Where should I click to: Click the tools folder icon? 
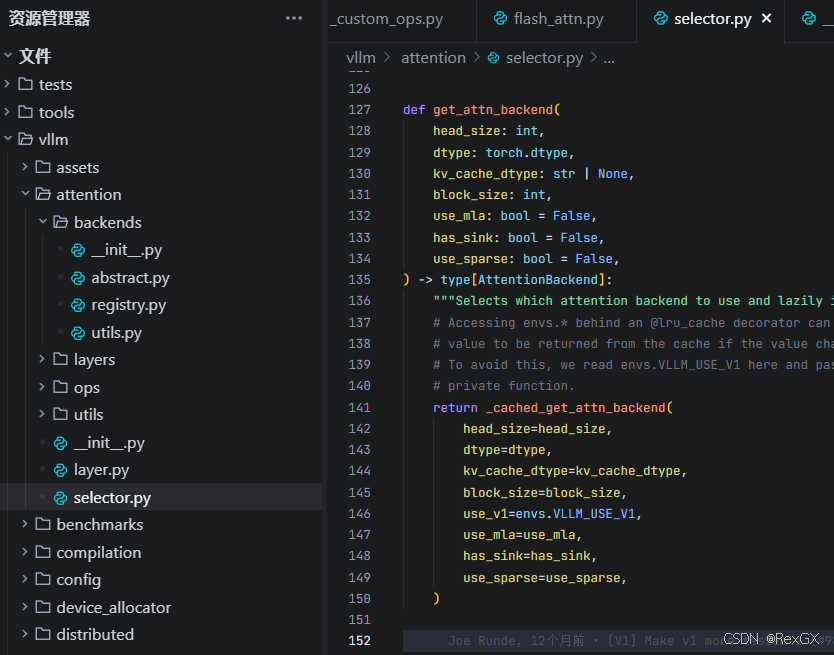25,112
